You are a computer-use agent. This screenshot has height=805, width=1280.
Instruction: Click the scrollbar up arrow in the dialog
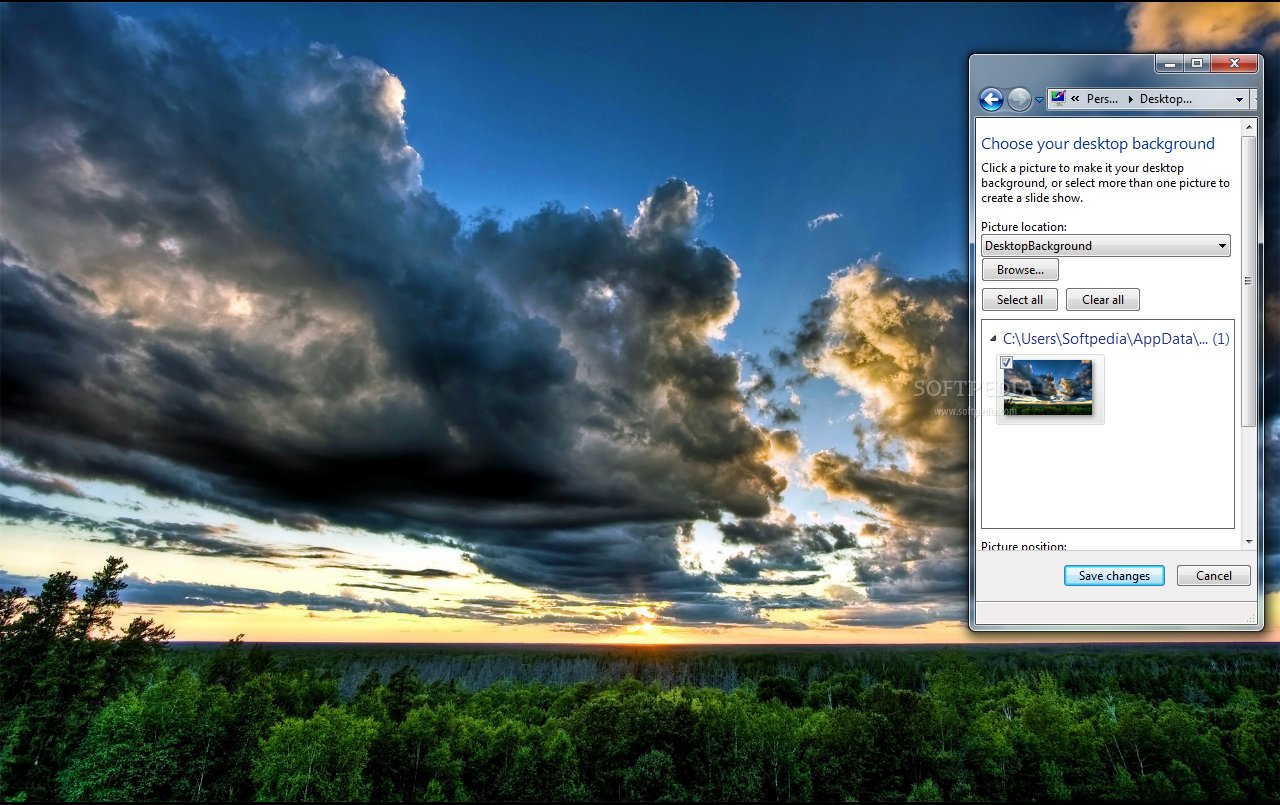[x=1248, y=127]
